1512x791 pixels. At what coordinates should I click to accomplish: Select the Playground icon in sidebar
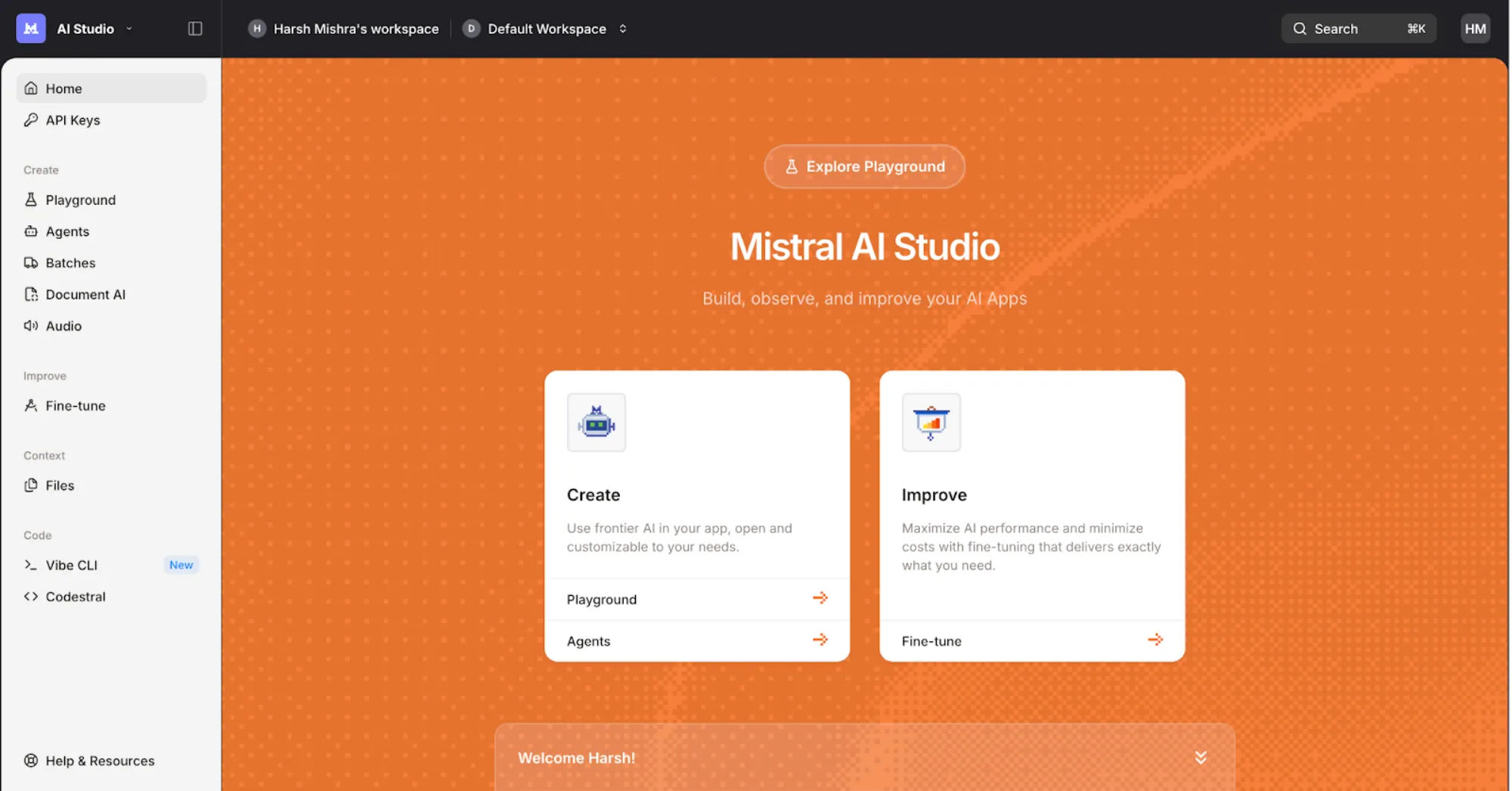tap(31, 199)
